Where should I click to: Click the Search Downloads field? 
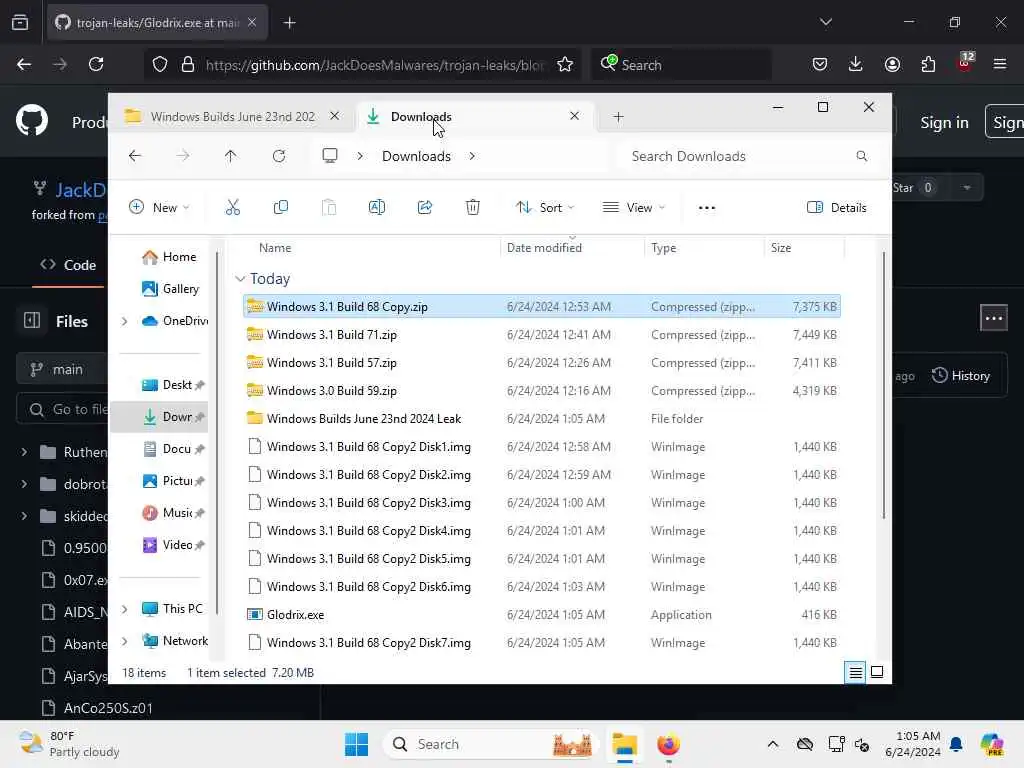746,156
